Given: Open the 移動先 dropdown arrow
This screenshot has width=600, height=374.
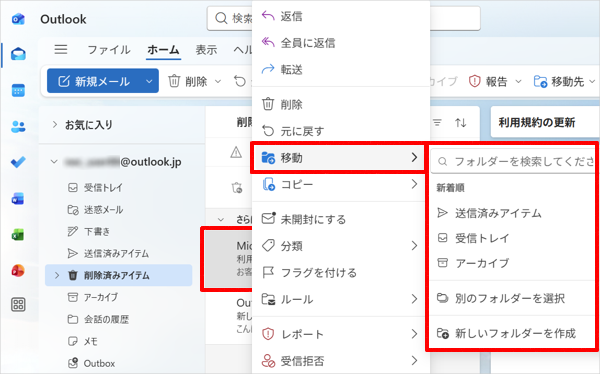Looking at the screenshot, I should click(x=592, y=81).
